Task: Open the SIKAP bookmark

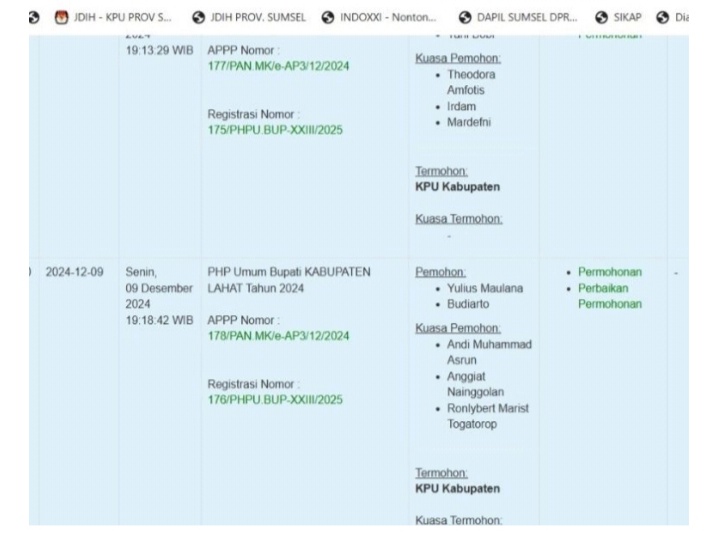Action: pyautogui.click(x=627, y=17)
